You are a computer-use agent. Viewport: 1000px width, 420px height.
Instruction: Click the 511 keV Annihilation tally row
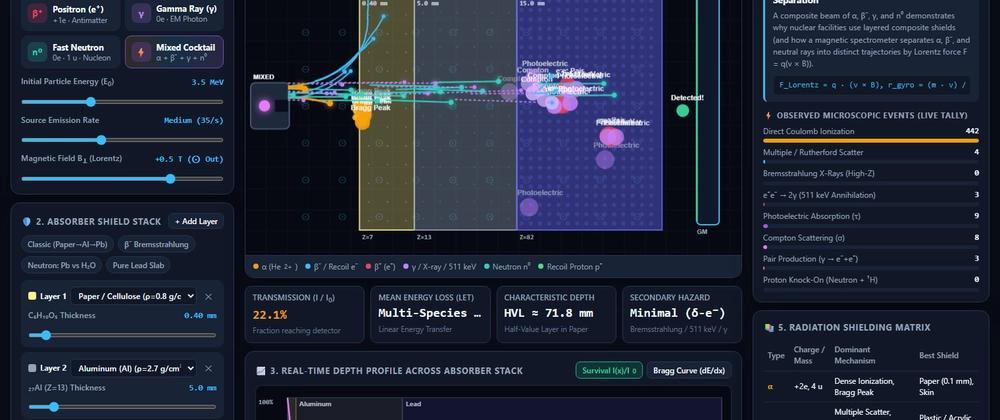[871, 198]
